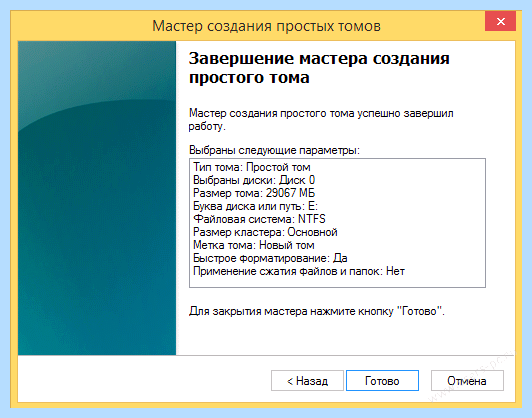Select the line 'Метка тома: Новый том'
The image size is (532, 418).
pyautogui.click(x=253, y=245)
